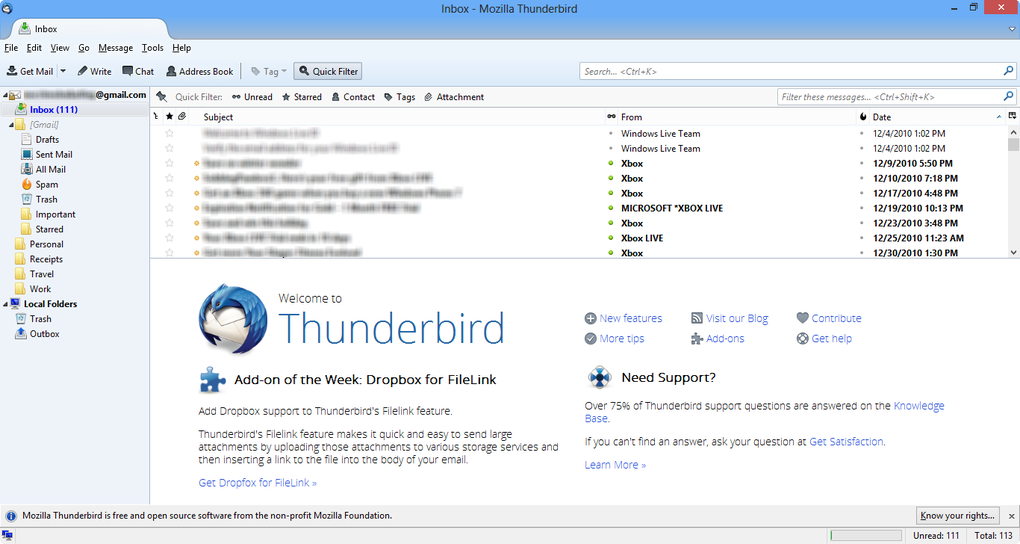Viewport: 1020px width, 544px height.
Task: Open the New features link
Action: (x=630, y=318)
